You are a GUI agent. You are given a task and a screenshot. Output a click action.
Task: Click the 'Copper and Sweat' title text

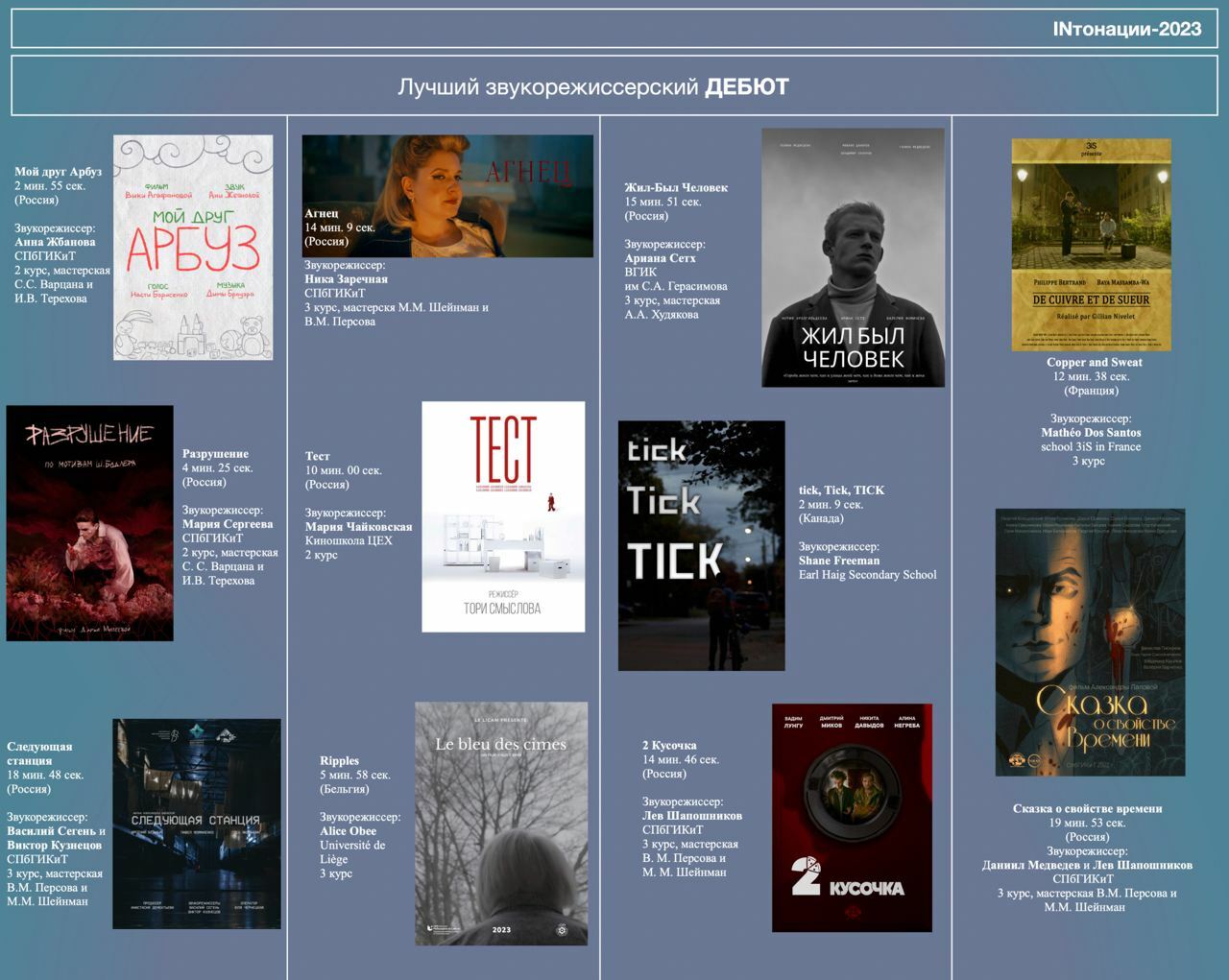(1095, 362)
